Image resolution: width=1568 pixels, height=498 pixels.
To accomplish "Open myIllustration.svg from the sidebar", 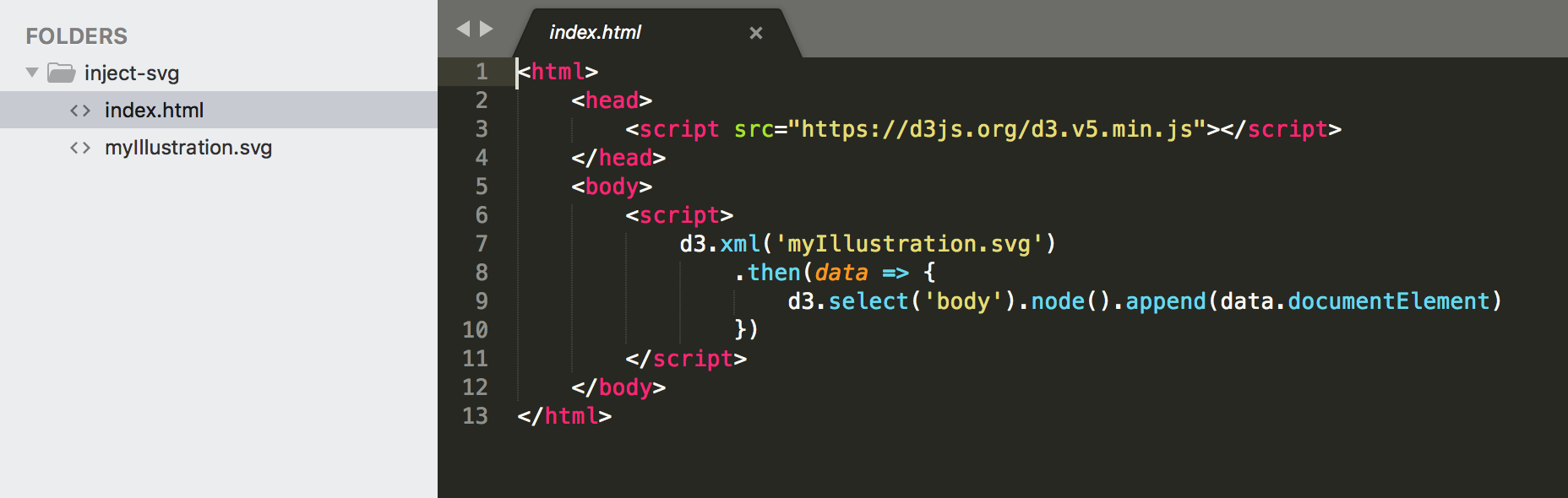I will (188, 148).
